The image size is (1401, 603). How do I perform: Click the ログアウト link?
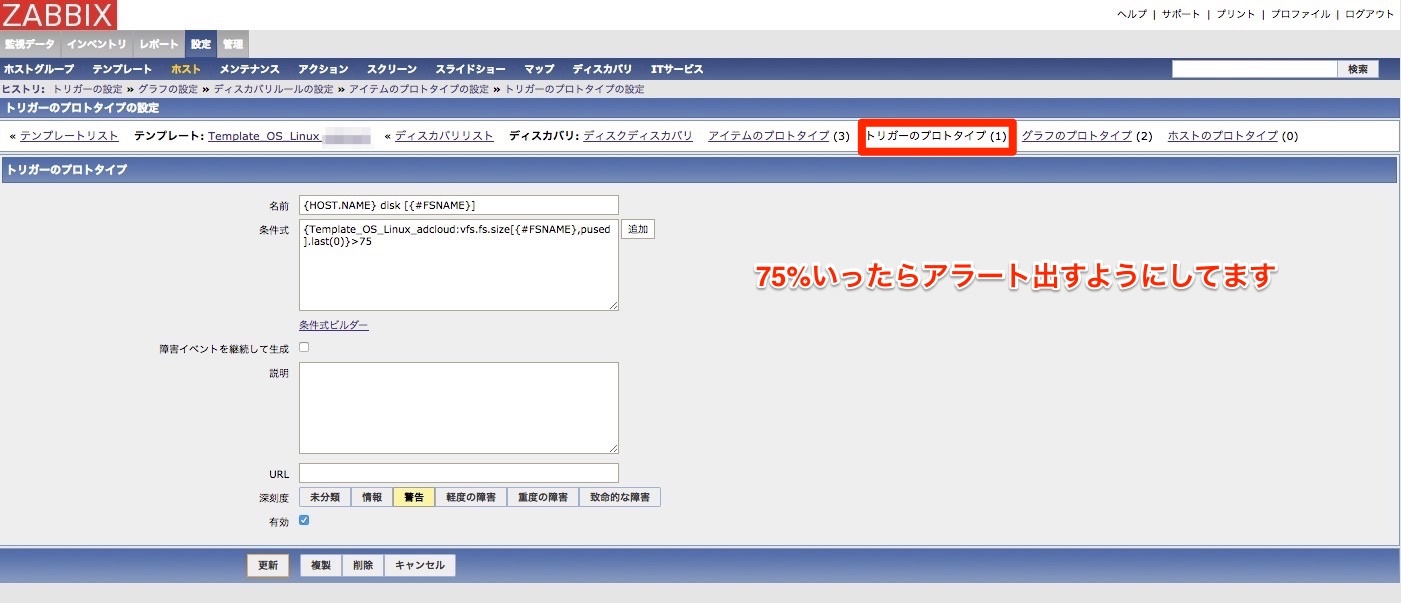tap(1369, 14)
